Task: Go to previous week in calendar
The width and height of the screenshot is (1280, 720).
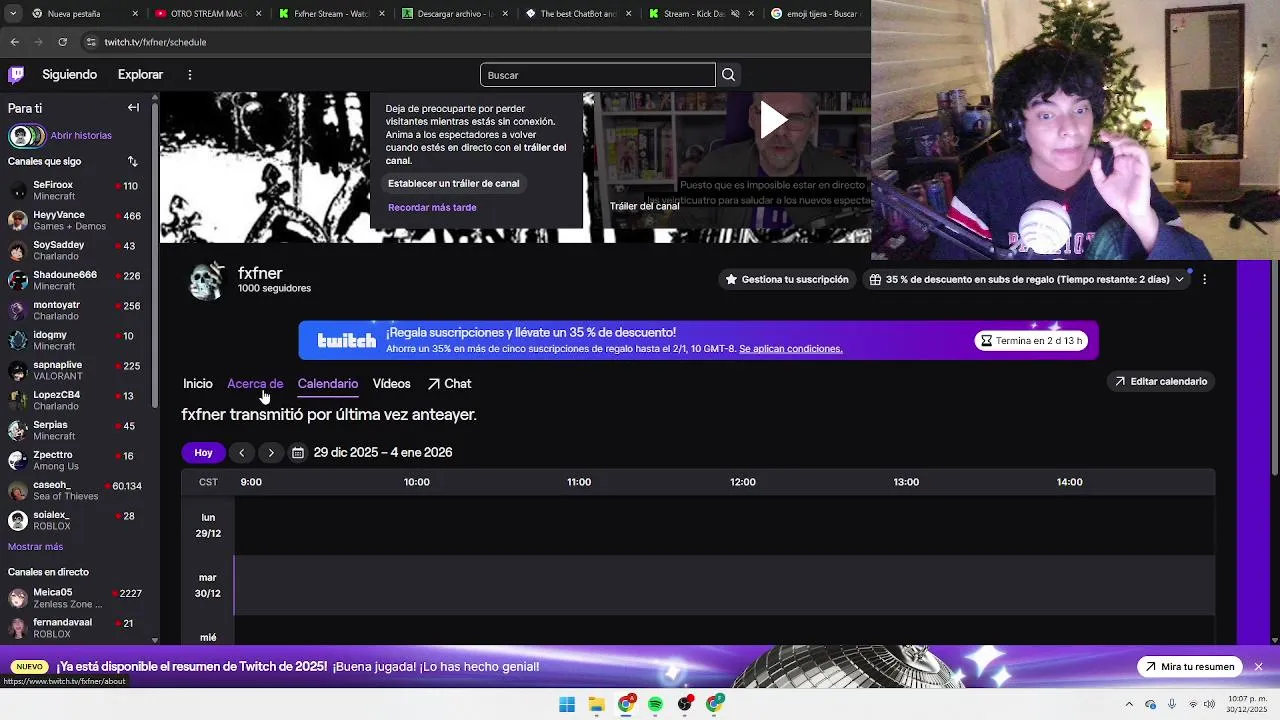Action: click(x=241, y=453)
